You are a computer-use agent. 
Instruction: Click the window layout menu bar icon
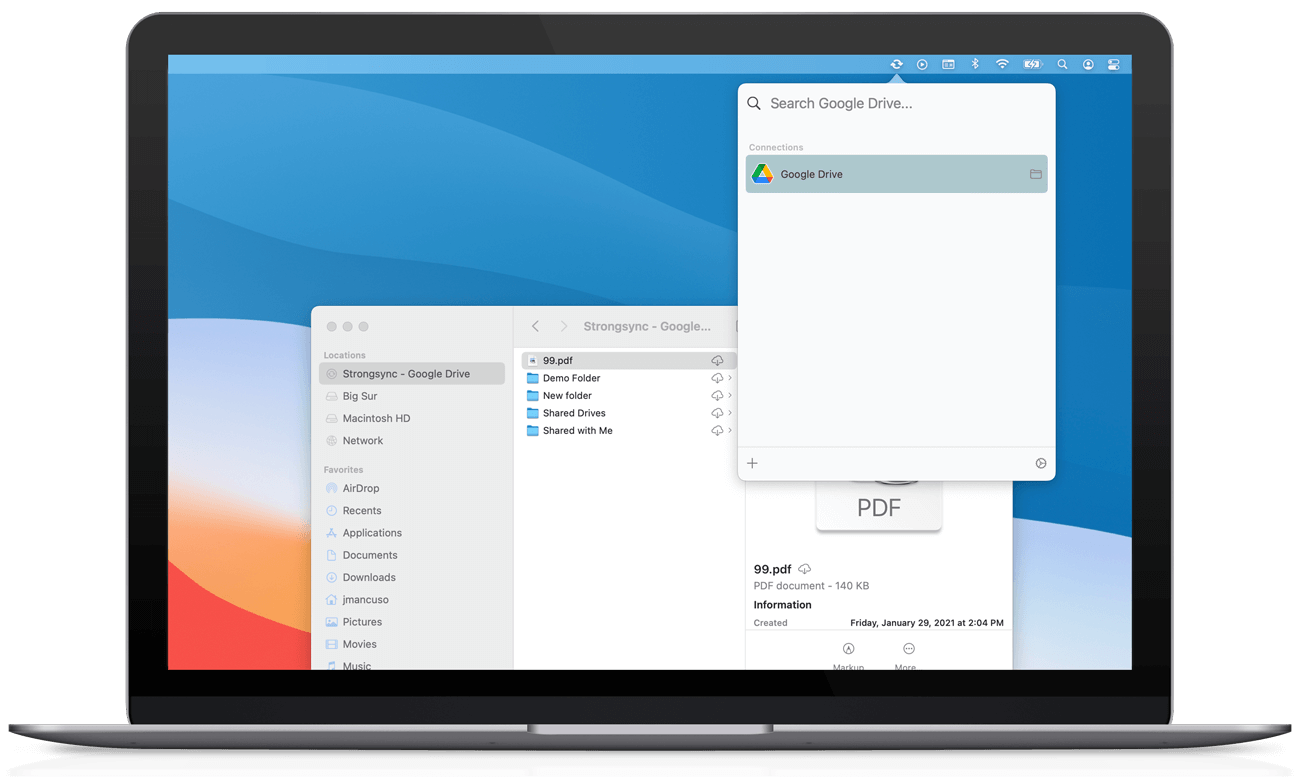(948, 64)
